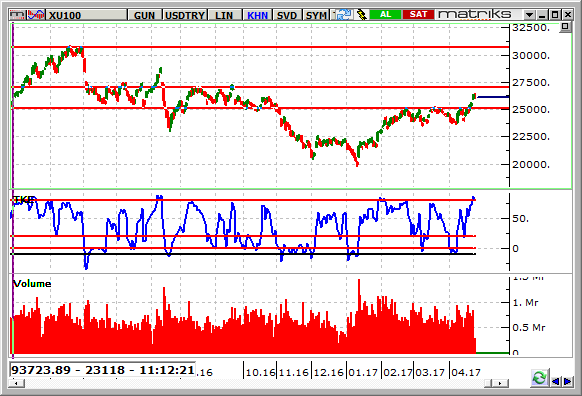This screenshot has height=396, width=582.
Task: Click the TKE indicator label
Action: (x=24, y=200)
